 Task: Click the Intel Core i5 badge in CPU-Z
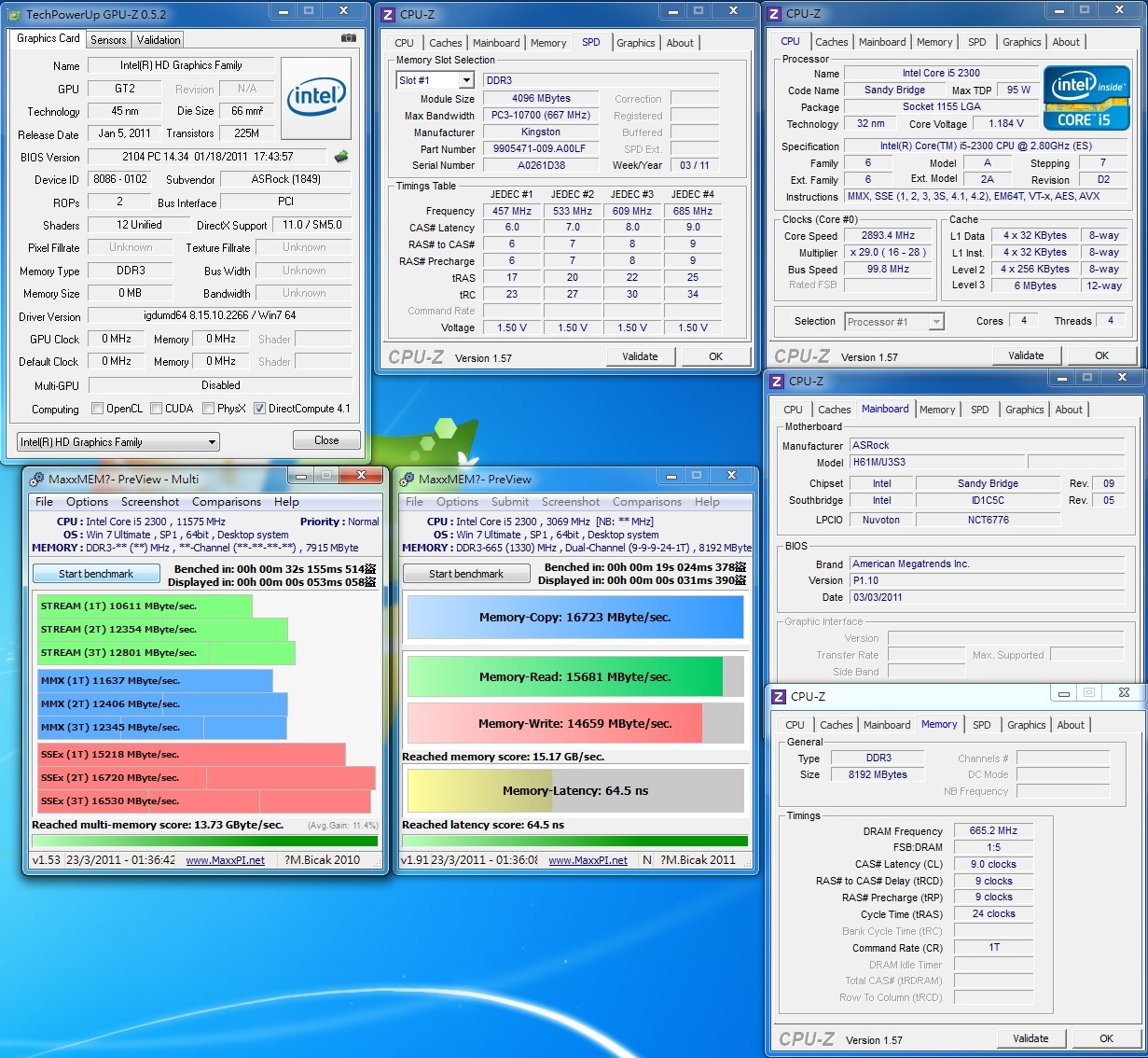tap(1086, 98)
